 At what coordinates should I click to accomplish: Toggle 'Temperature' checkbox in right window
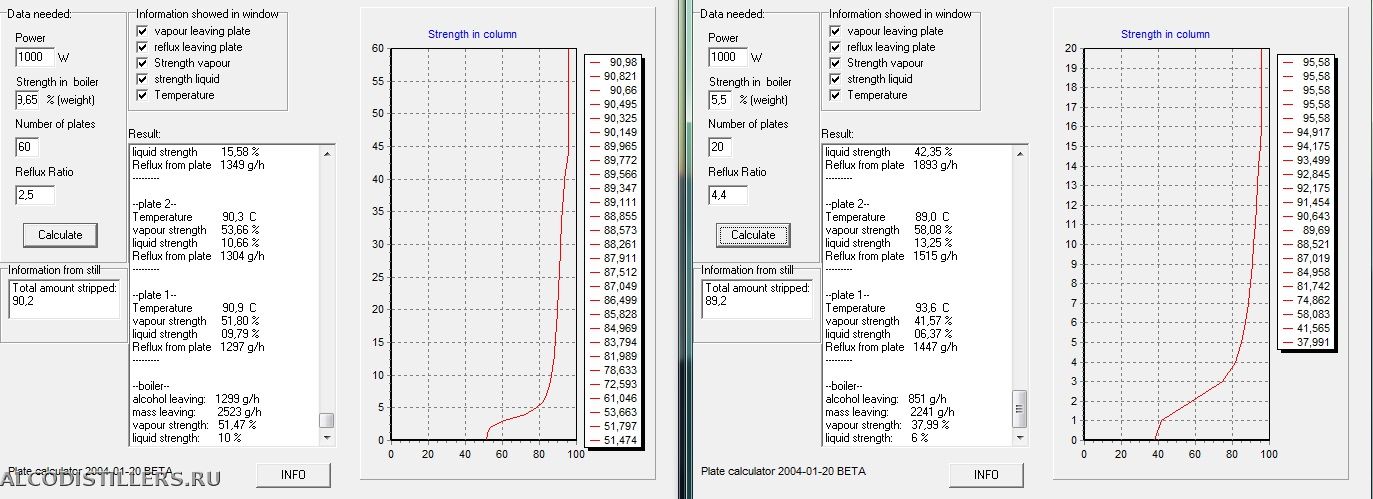pyautogui.click(x=836, y=95)
